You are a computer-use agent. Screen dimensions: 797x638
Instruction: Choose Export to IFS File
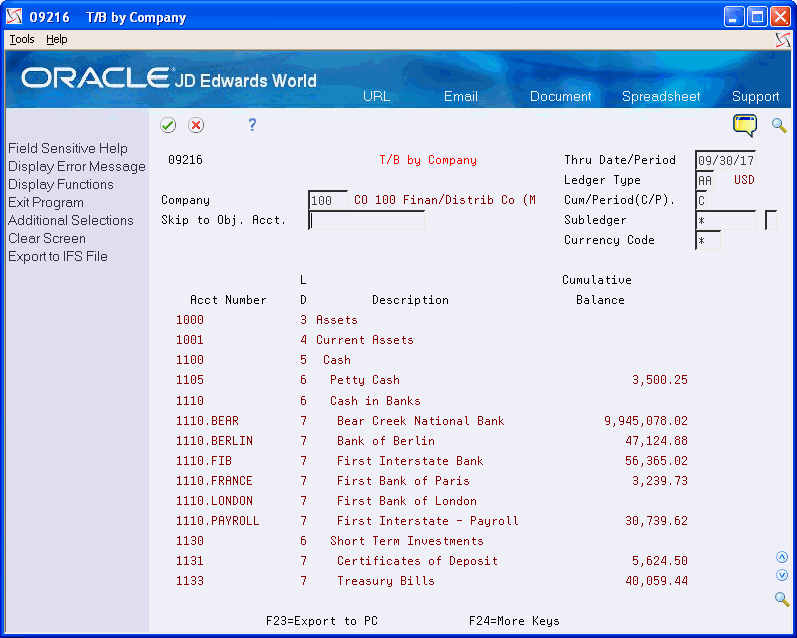(x=57, y=256)
